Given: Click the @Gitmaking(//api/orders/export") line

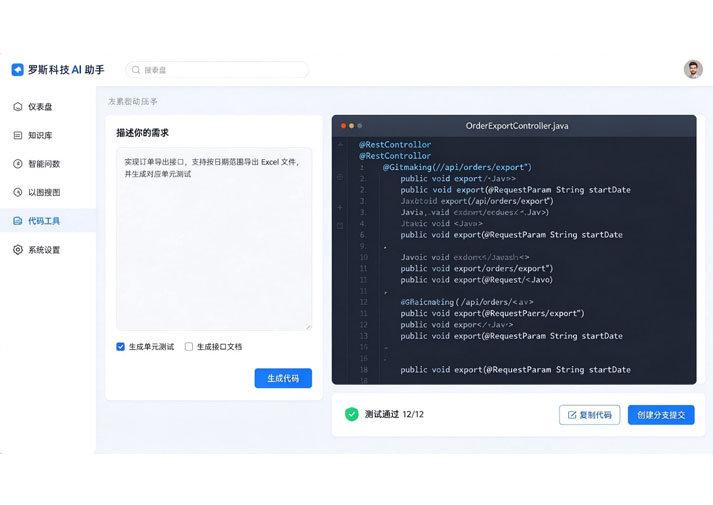Looking at the screenshot, I should pyautogui.click(x=457, y=167).
